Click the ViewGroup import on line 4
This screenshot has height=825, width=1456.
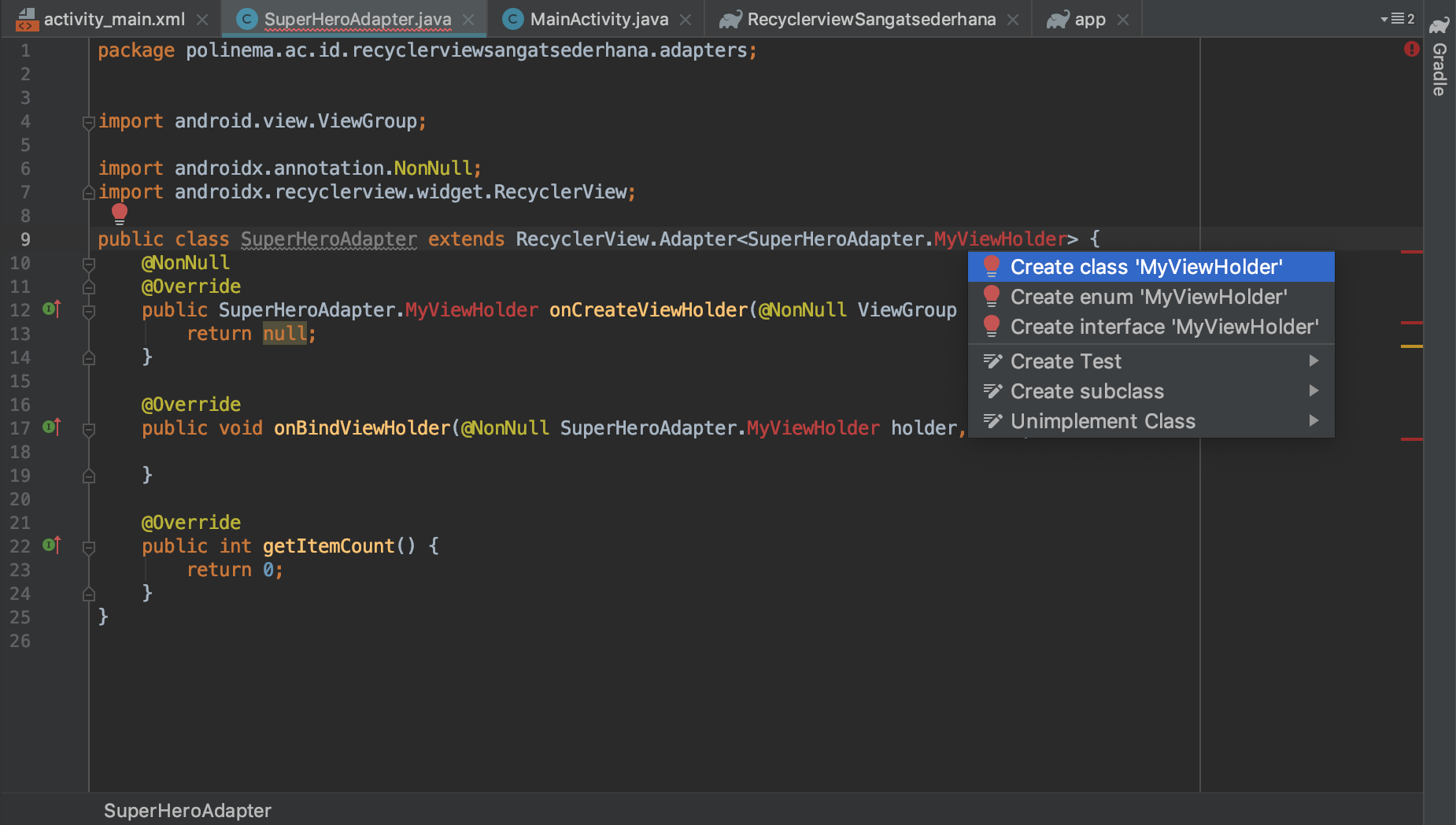(x=262, y=121)
